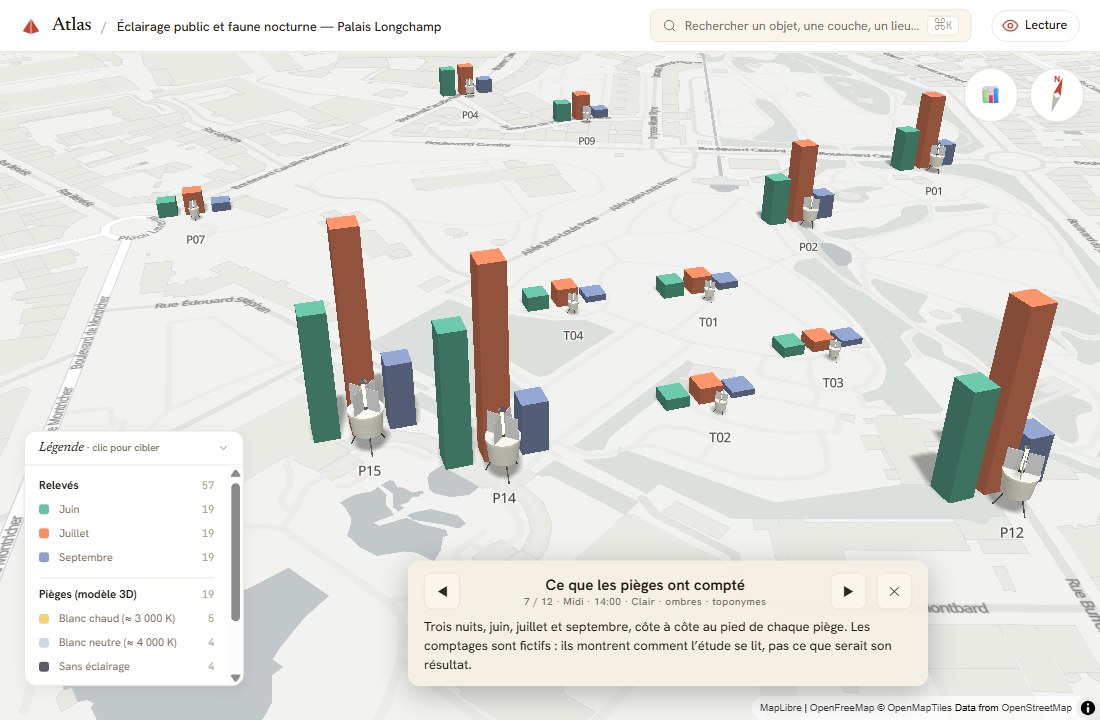Image resolution: width=1100 pixels, height=720 pixels.
Task: Click the T02 trap 3D model
Action: (x=721, y=401)
